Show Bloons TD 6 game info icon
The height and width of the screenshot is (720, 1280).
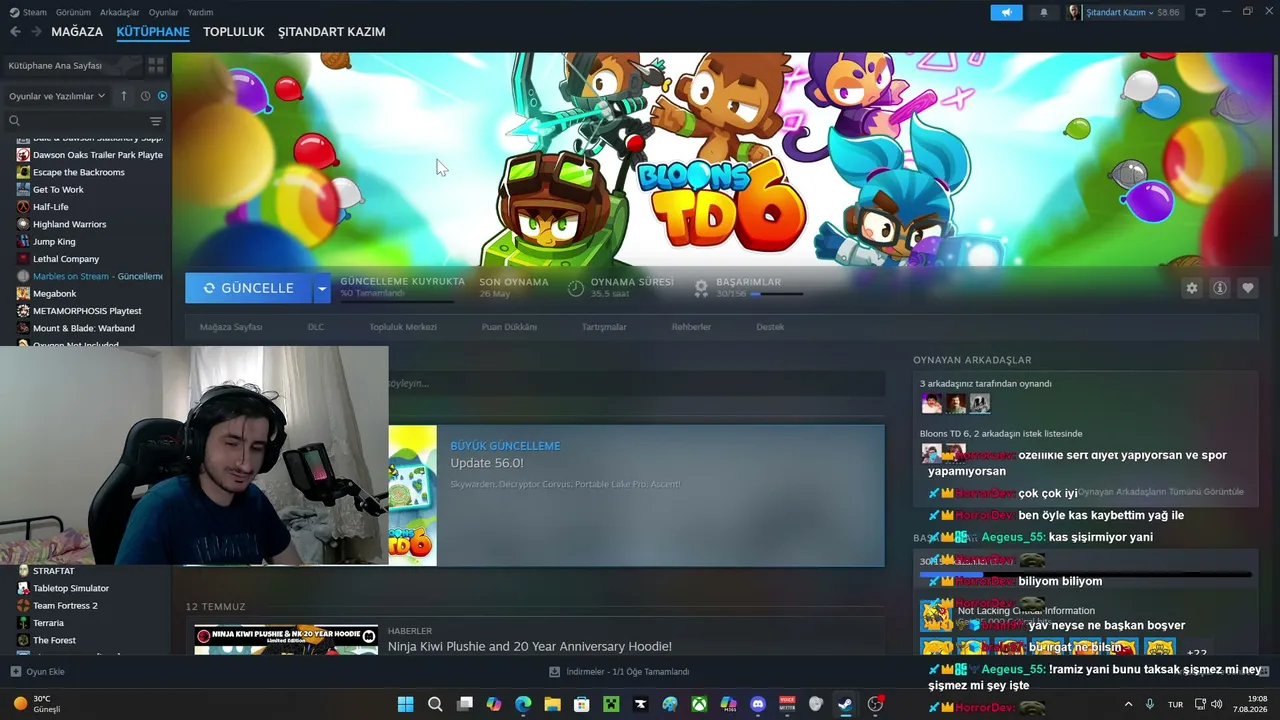click(x=1220, y=288)
